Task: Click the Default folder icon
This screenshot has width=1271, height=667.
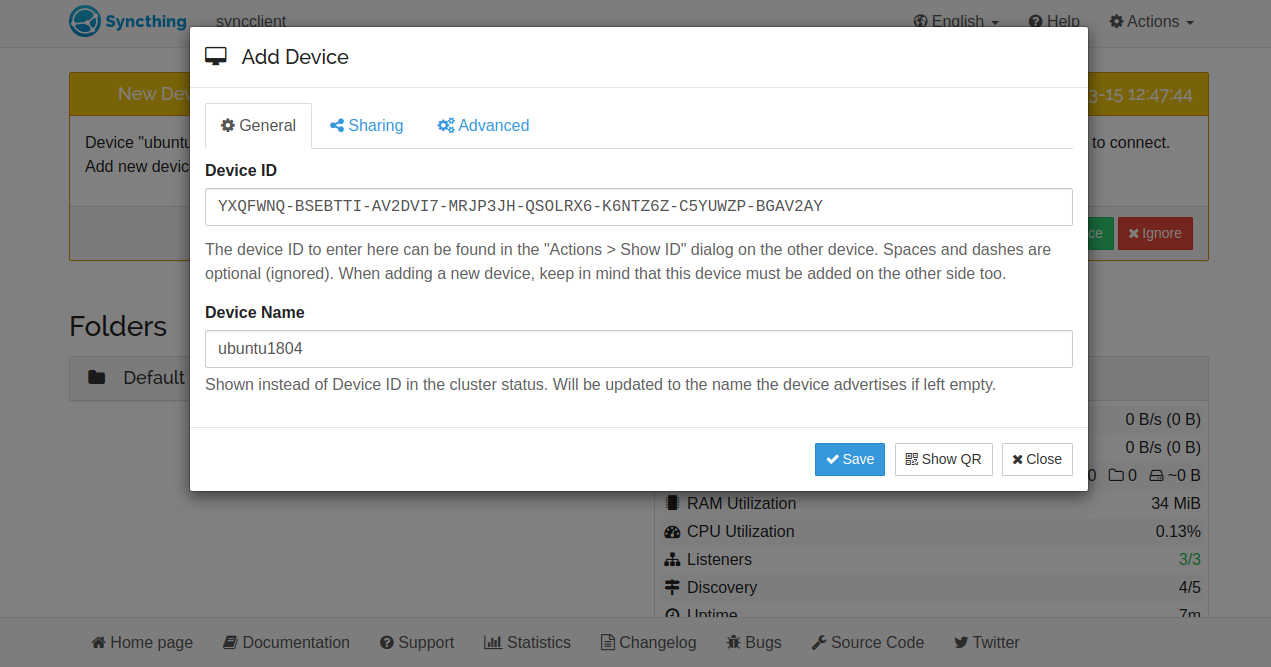Action: 96,378
